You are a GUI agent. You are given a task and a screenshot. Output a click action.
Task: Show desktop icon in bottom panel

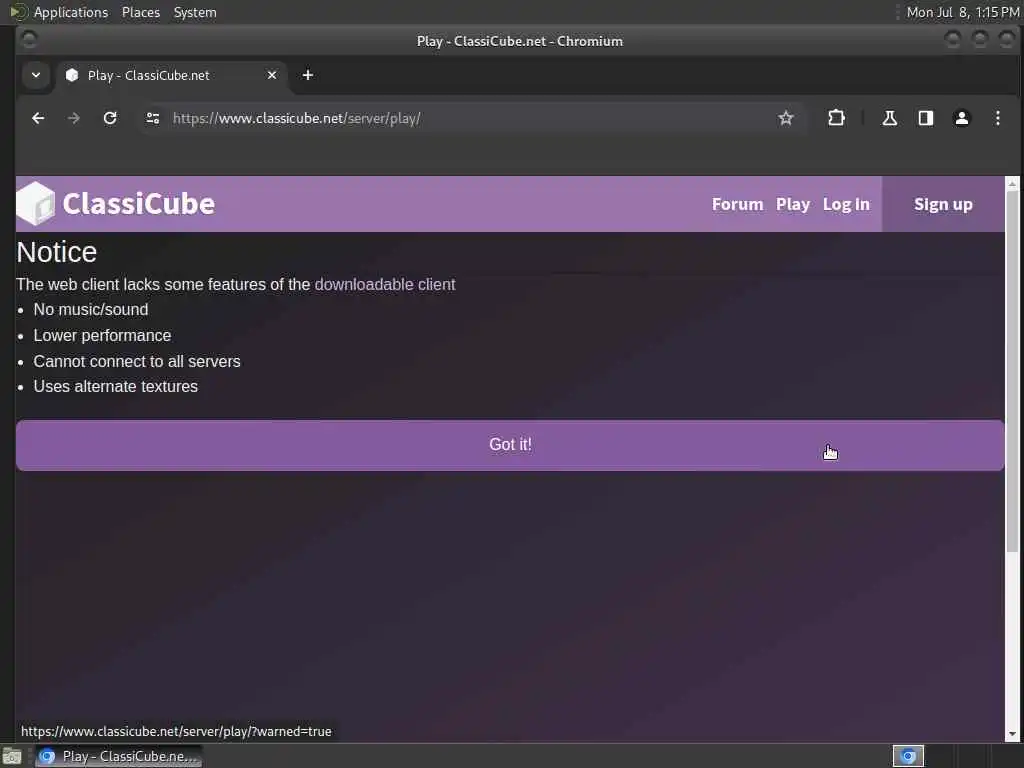pyautogui.click(x=12, y=756)
